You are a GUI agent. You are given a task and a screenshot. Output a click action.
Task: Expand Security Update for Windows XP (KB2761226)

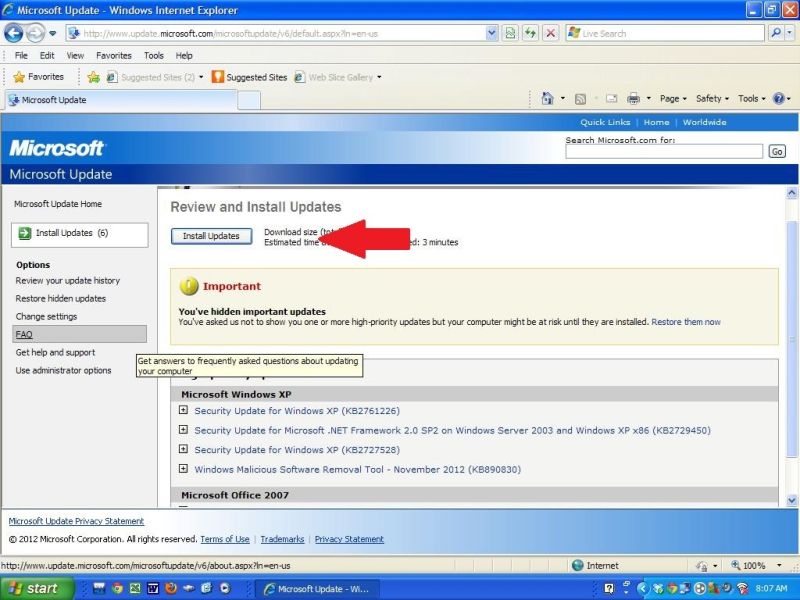coord(183,410)
